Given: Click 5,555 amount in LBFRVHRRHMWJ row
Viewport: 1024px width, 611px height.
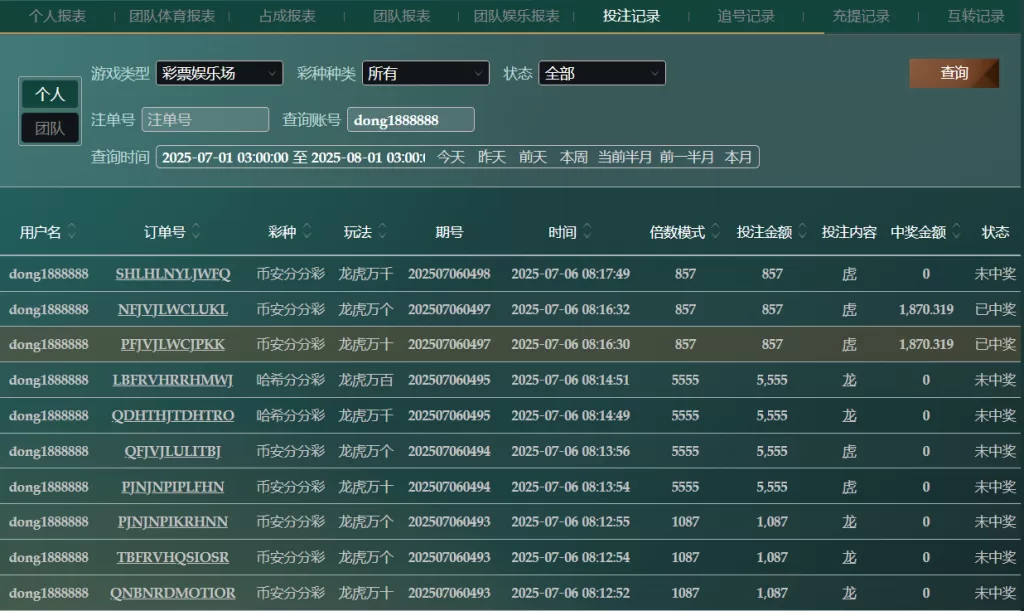Looking at the screenshot, I should pyautogui.click(x=772, y=380).
